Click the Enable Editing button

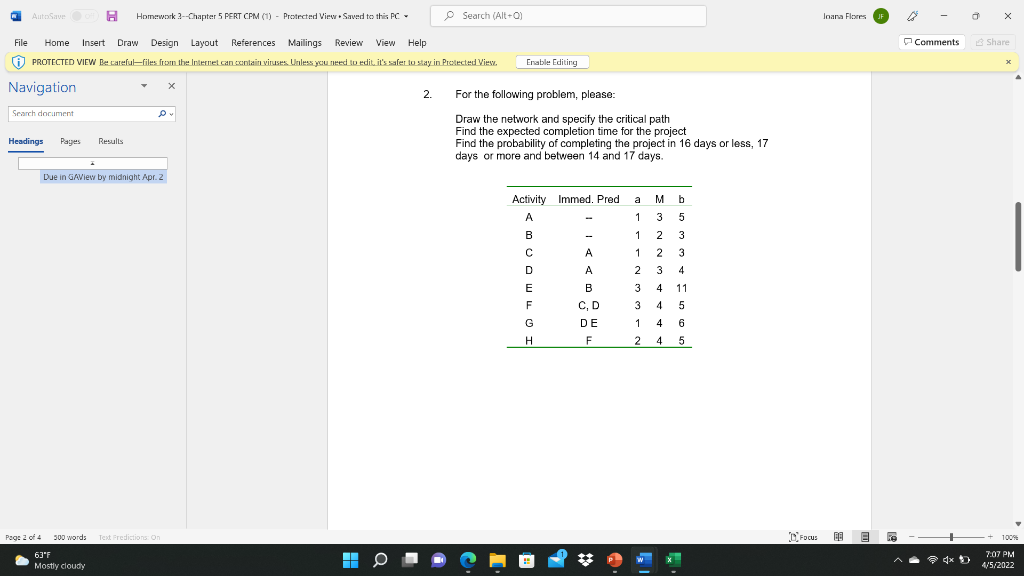tap(552, 61)
